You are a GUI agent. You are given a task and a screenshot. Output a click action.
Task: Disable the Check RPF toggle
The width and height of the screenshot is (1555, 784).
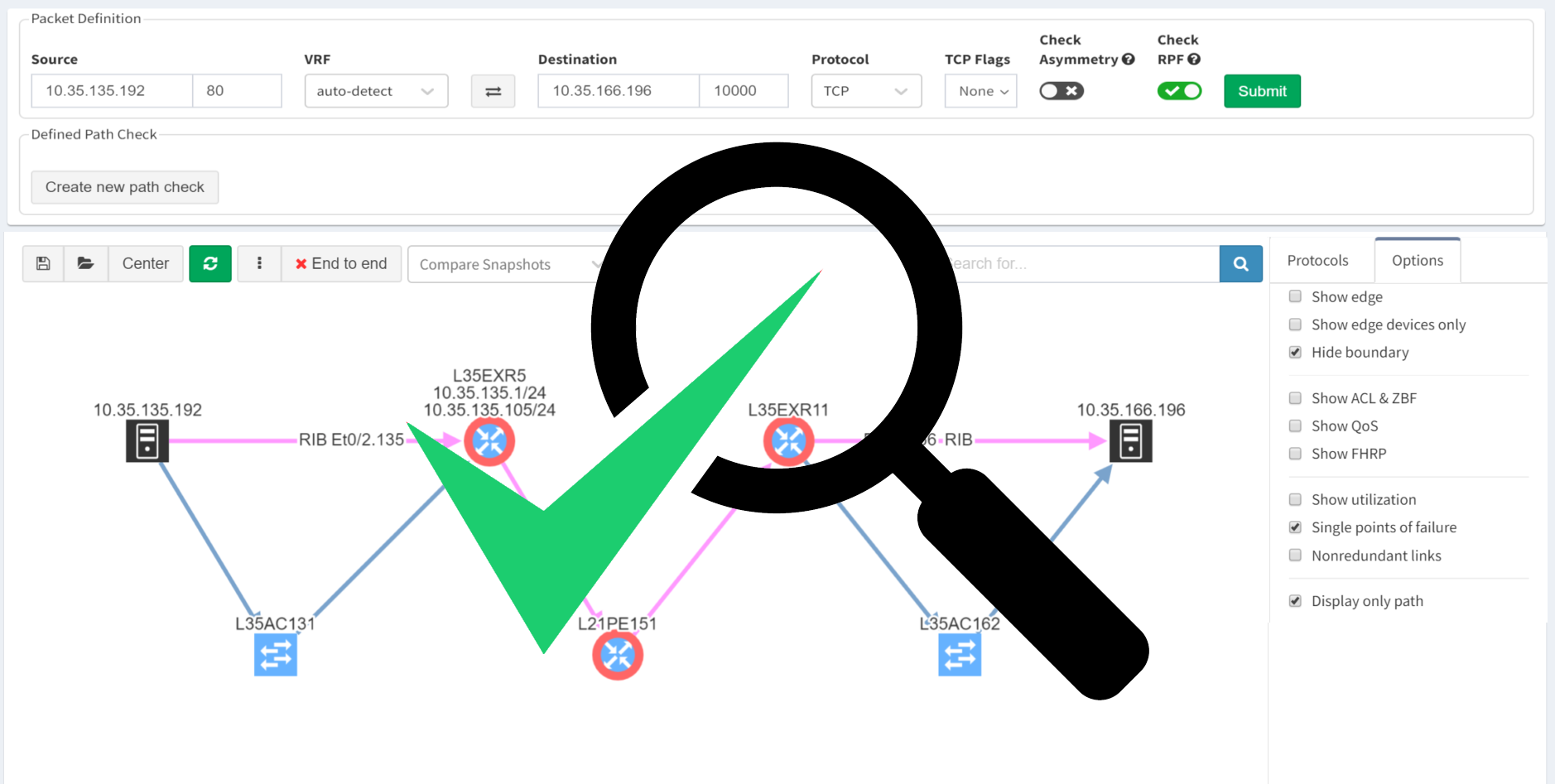click(1179, 91)
